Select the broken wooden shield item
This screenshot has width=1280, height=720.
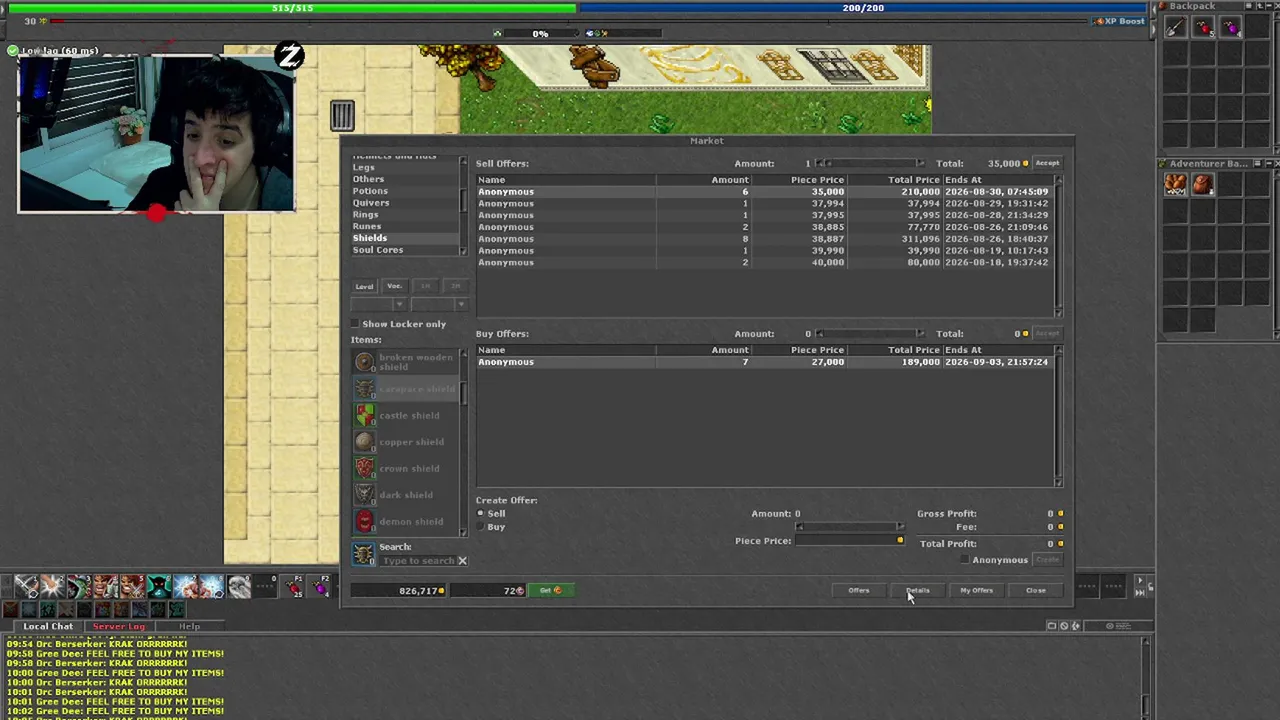[x=404, y=362]
